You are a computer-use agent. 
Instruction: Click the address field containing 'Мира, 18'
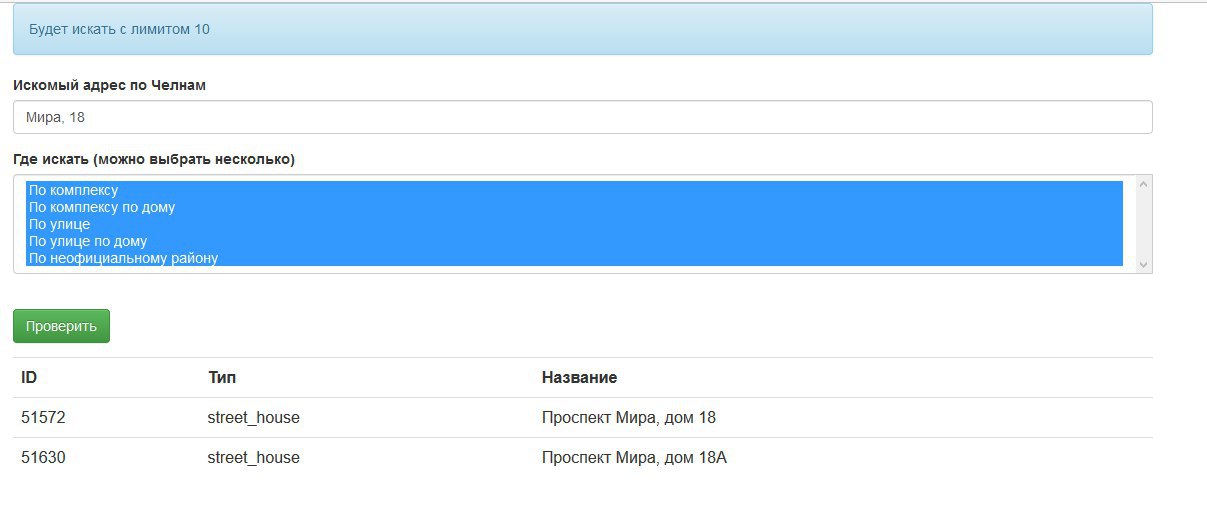point(582,117)
